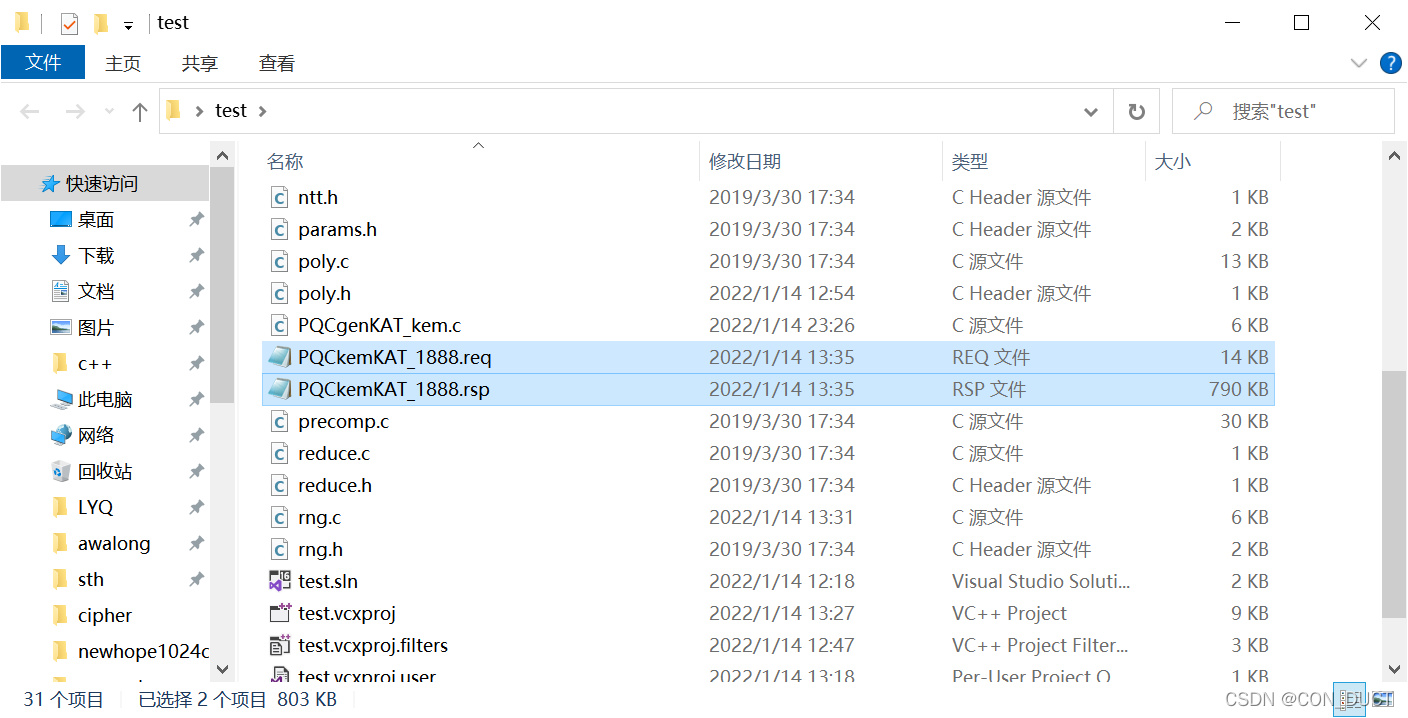Screen dimensions: 1408x718
Task: Click date 2022/1/14 23:26 cell
Action: click(782, 325)
